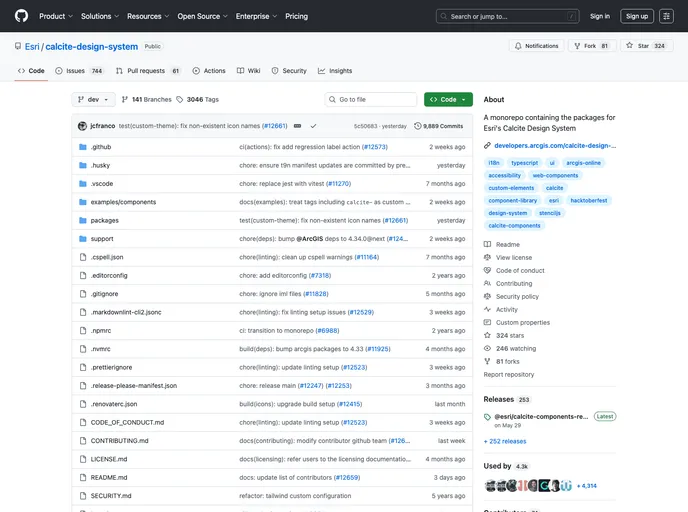688x512 pixels.
Task: Open the SECURITY.md file
Action: click(111, 496)
